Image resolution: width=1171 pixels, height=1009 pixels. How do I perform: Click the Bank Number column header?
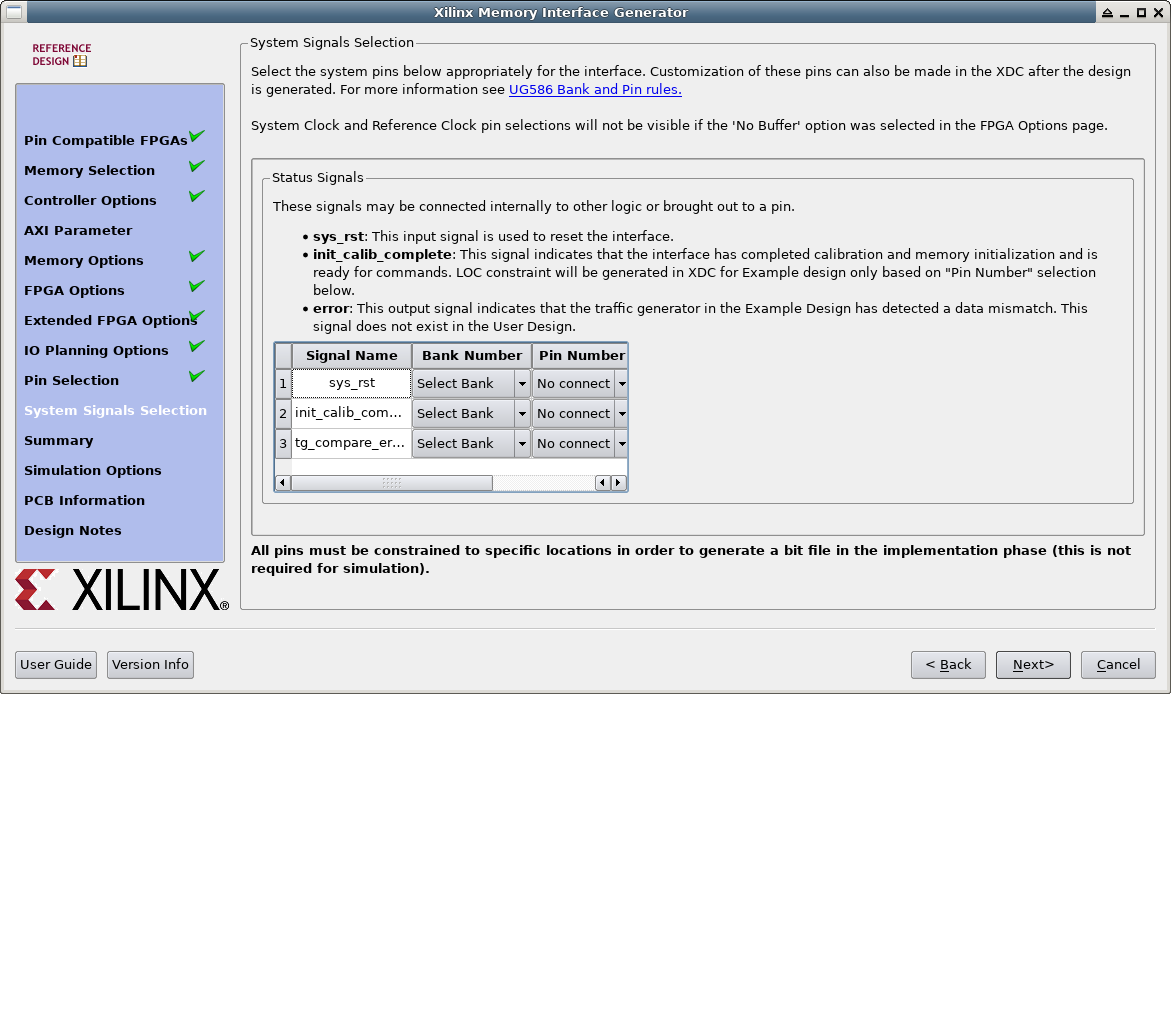[471, 356]
